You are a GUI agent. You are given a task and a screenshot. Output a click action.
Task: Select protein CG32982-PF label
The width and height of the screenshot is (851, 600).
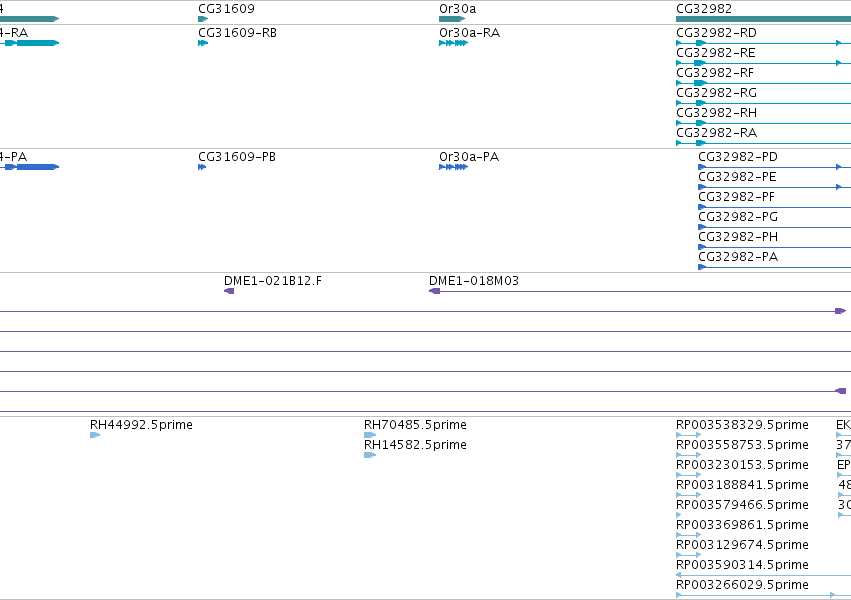click(736, 197)
